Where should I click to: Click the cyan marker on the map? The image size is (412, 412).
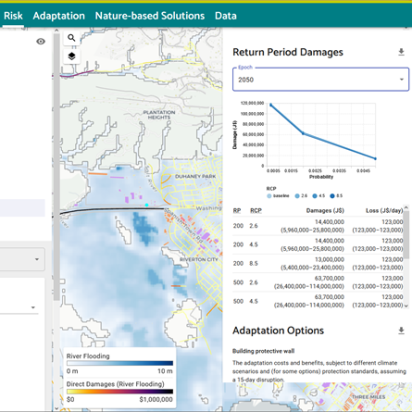pos(146,205)
